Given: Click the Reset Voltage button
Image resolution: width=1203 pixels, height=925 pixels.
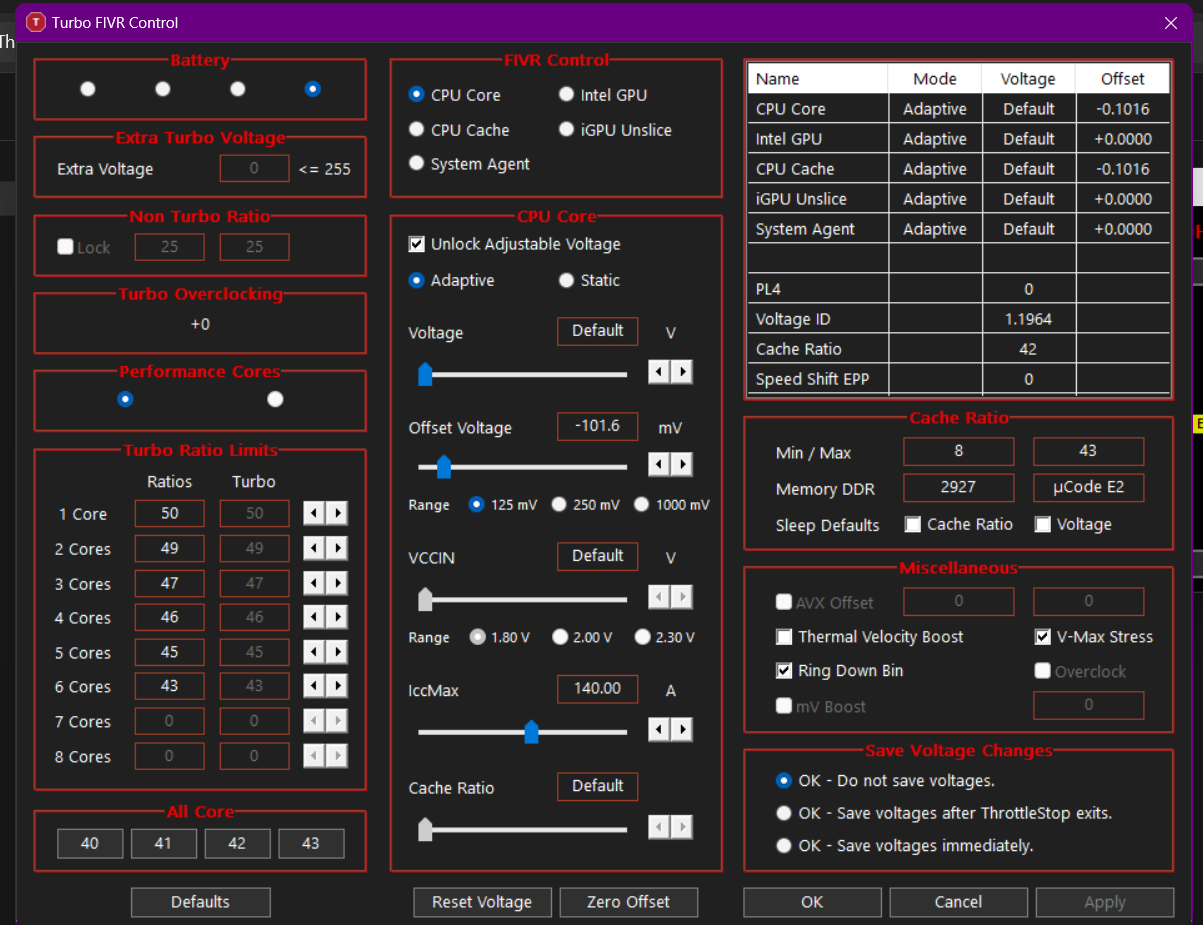Looking at the screenshot, I should (482, 902).
